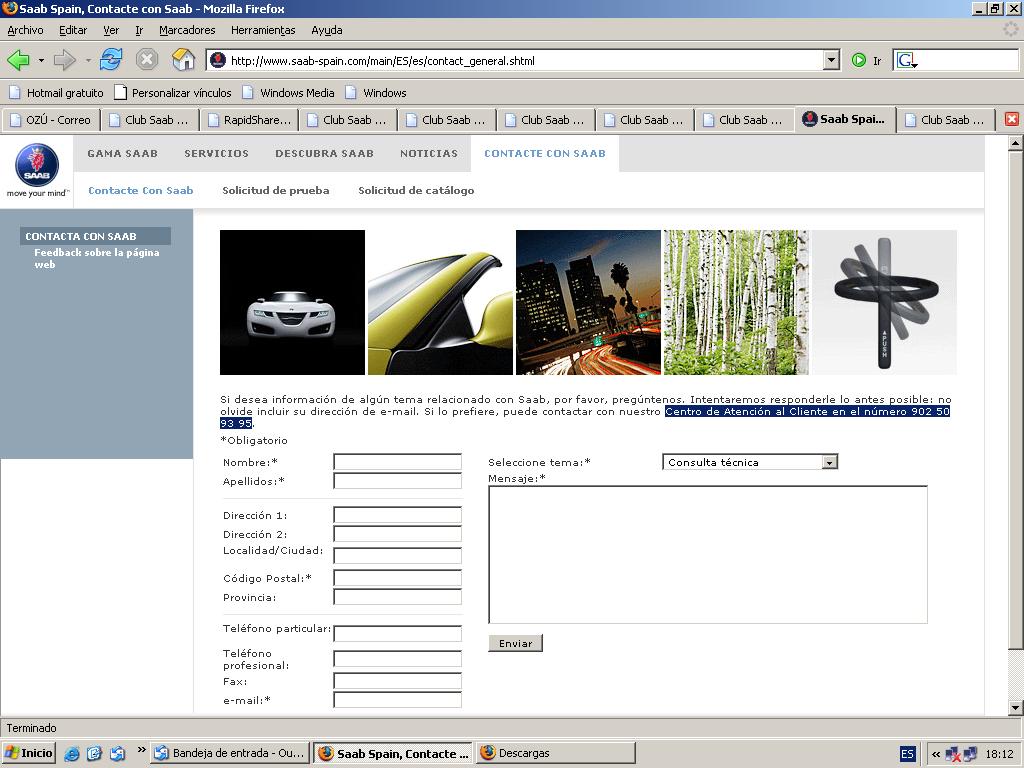Open Feedback sobre la página web link
This screenshot has height=768, width=1024.
click(97, 259)
